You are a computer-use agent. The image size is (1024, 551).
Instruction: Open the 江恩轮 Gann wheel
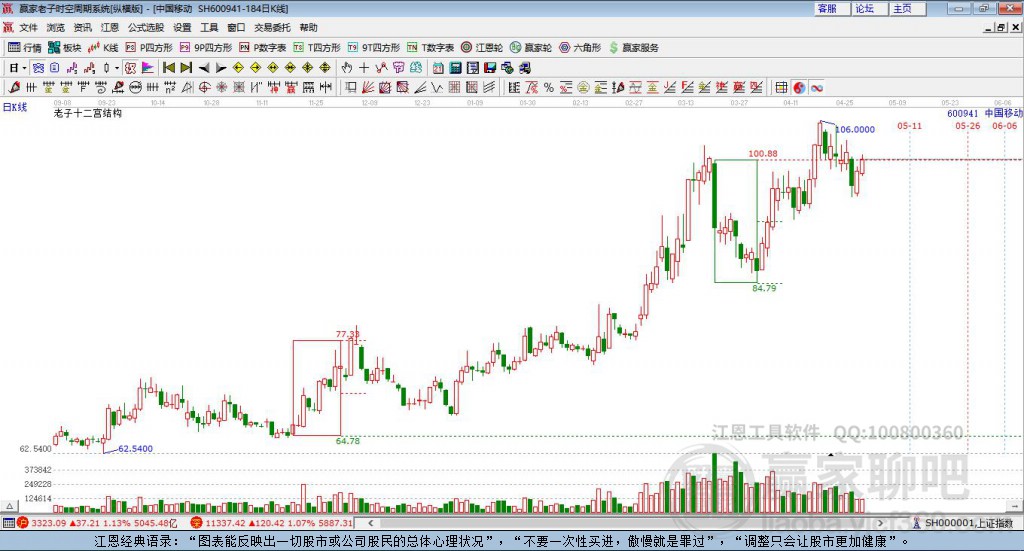point(482,48)
